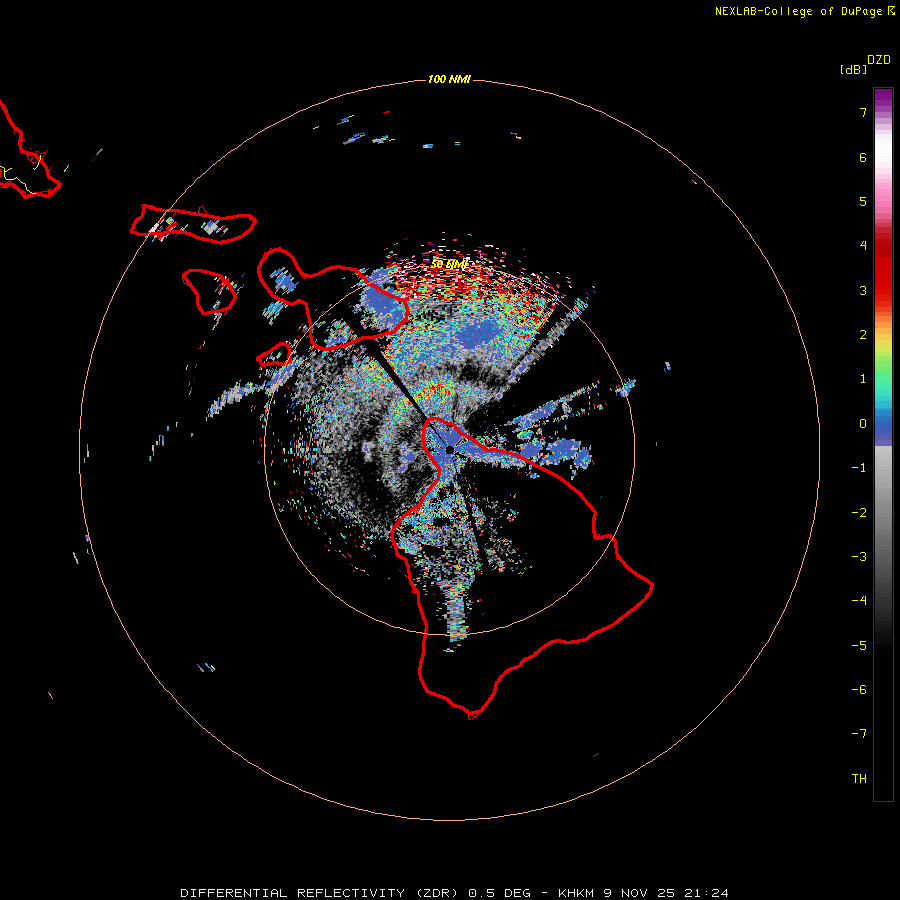Click the DZD colorbar title label
Image resolution: width=900 pixels, height=900 pixels.
click(x=879, y=60)
